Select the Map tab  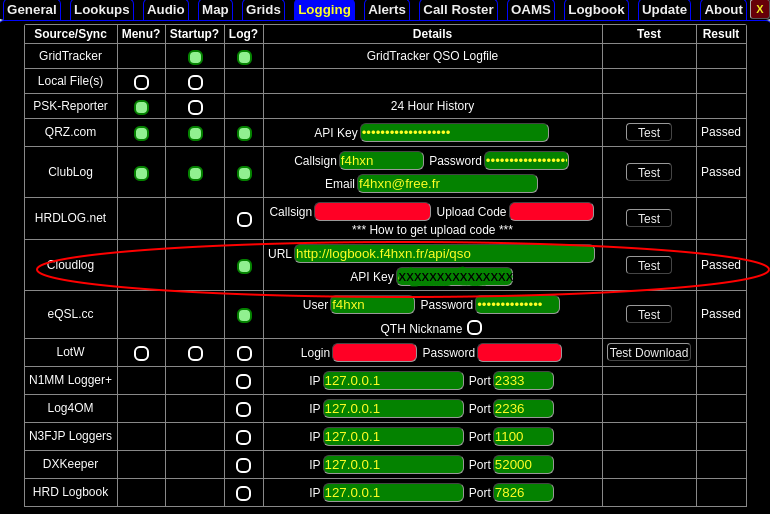(x=215, y=10)
